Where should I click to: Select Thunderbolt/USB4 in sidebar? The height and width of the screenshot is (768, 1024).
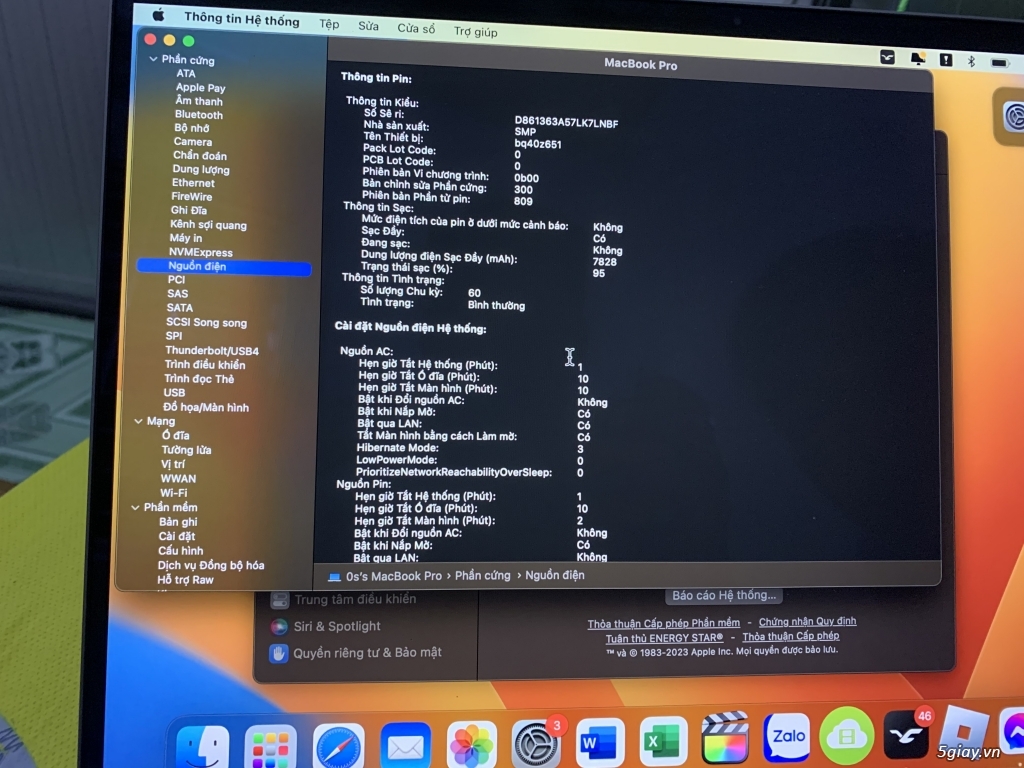pos(212,351)
